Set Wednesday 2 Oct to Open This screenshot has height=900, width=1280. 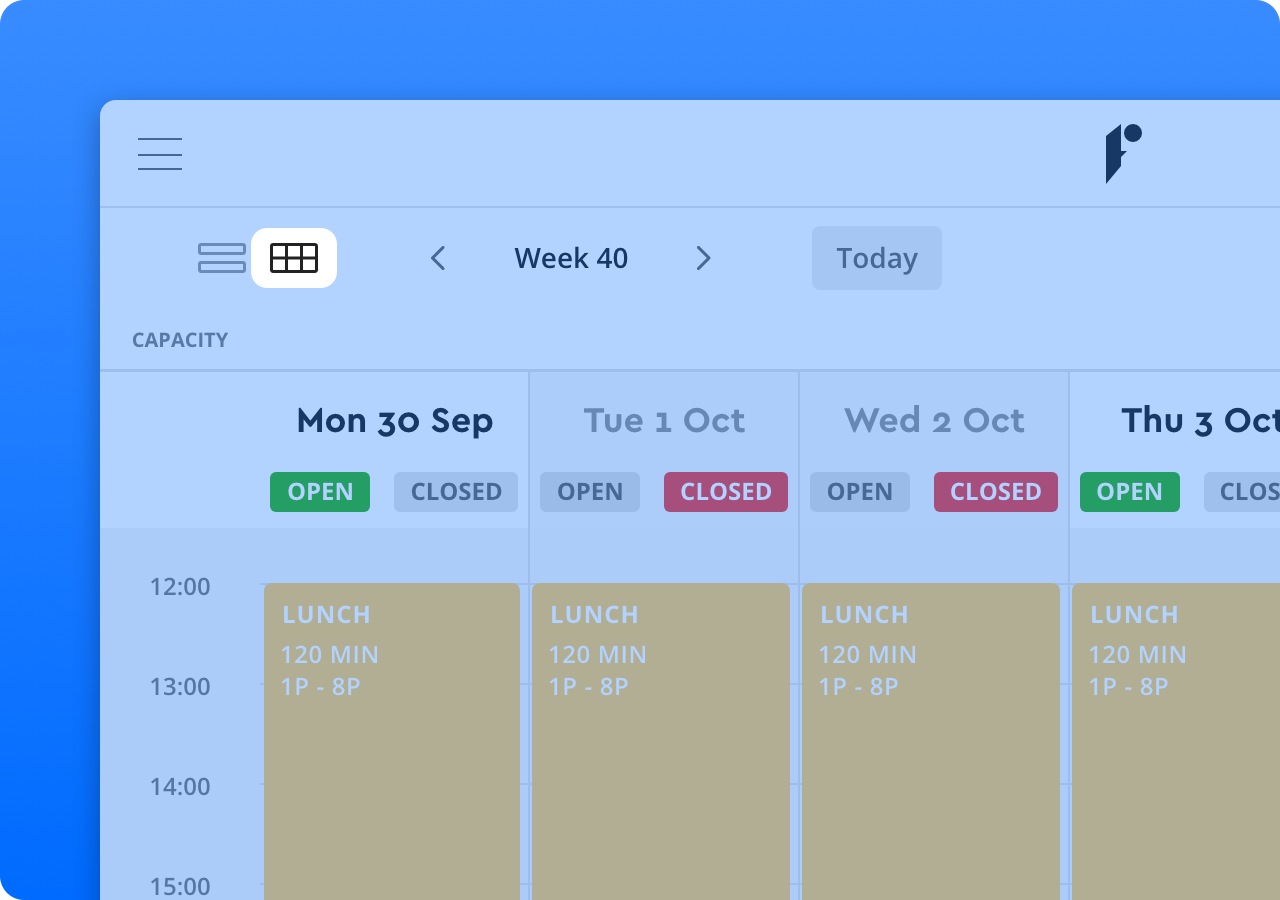pyautogui.click(x=860, y=492)
